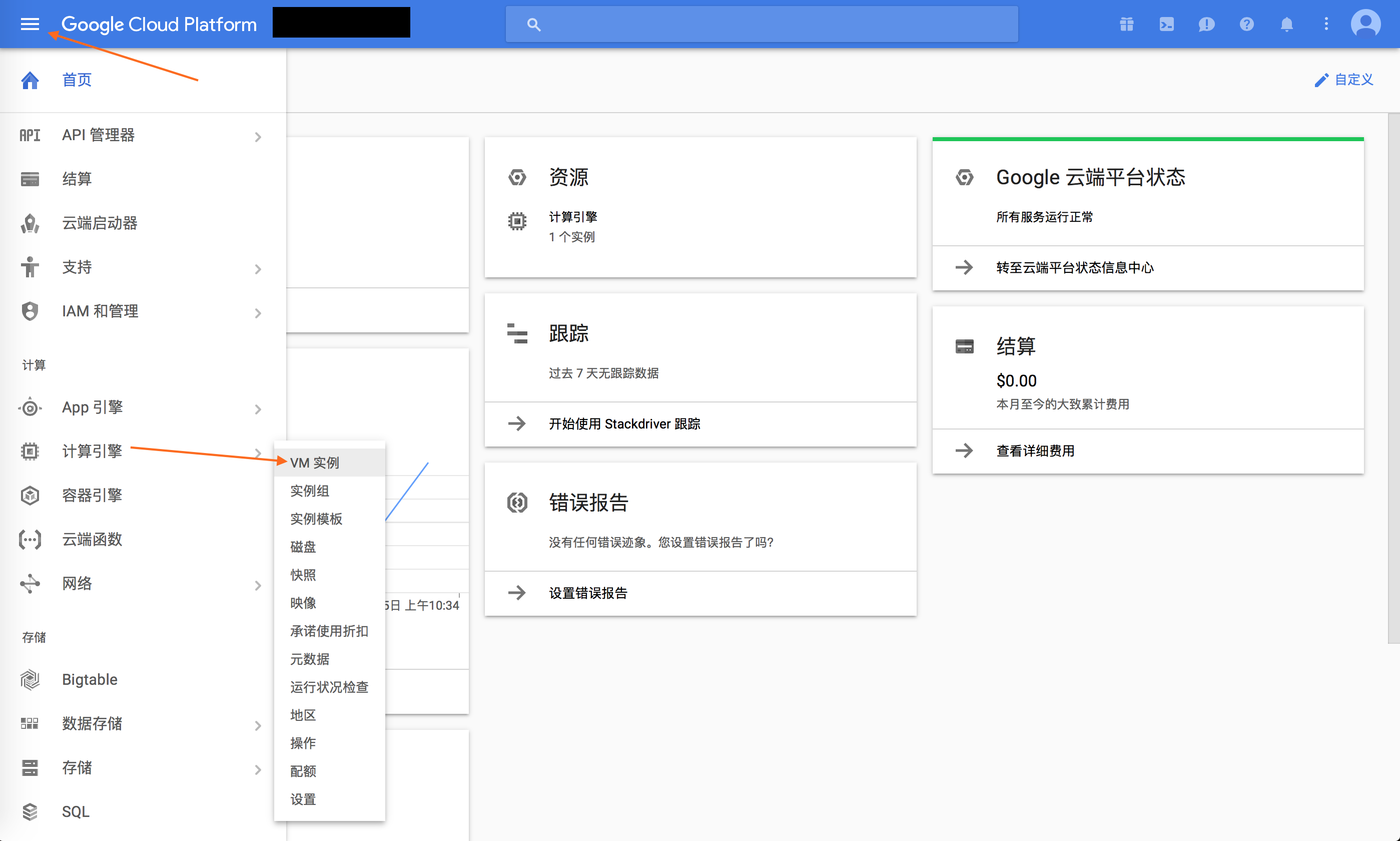Select 设置 in the submenu

pos(330,799)
